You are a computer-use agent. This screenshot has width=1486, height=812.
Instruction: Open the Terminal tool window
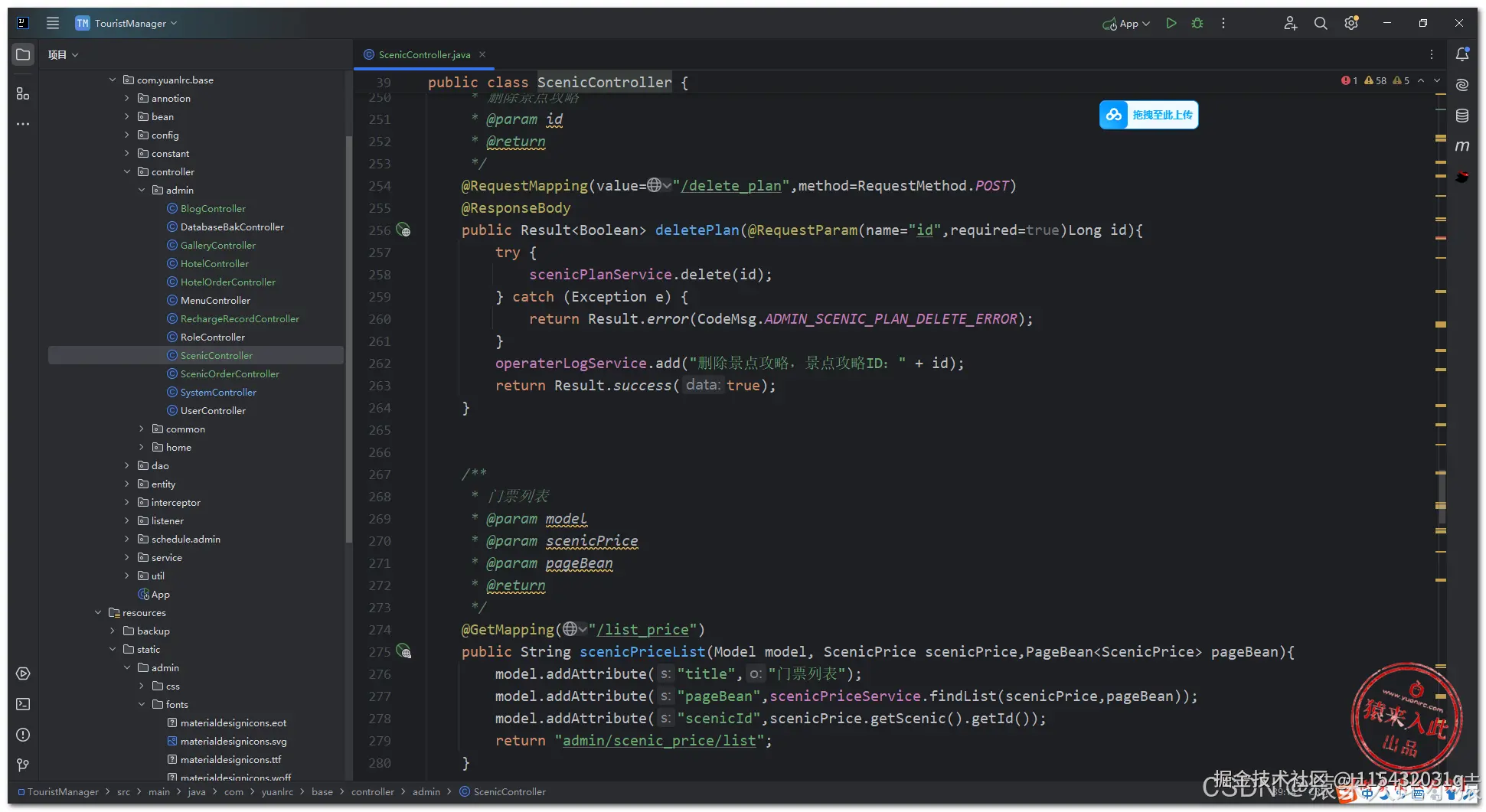click(x=23, y=704)
